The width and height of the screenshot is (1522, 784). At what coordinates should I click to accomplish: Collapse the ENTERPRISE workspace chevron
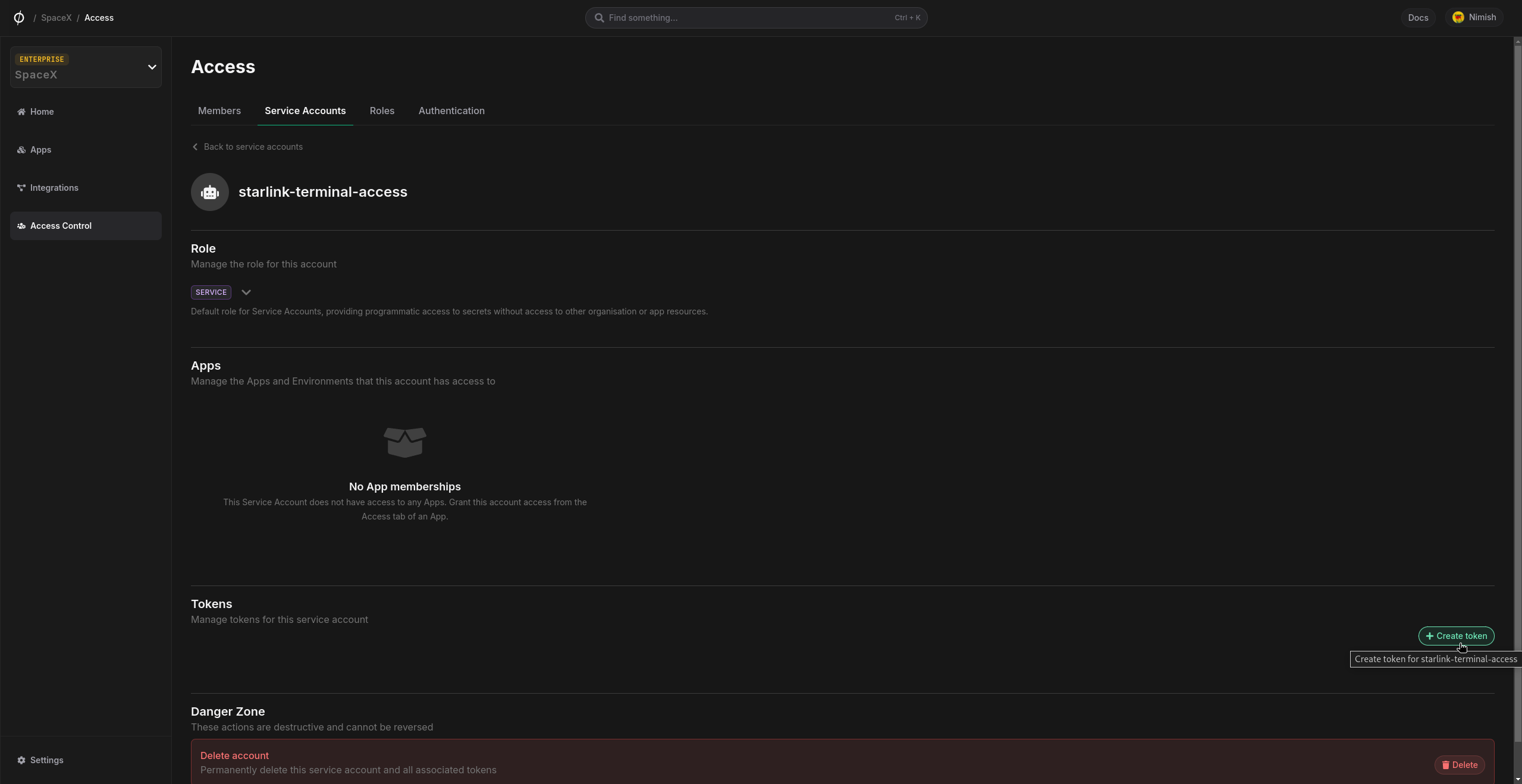tap(152, 67)
